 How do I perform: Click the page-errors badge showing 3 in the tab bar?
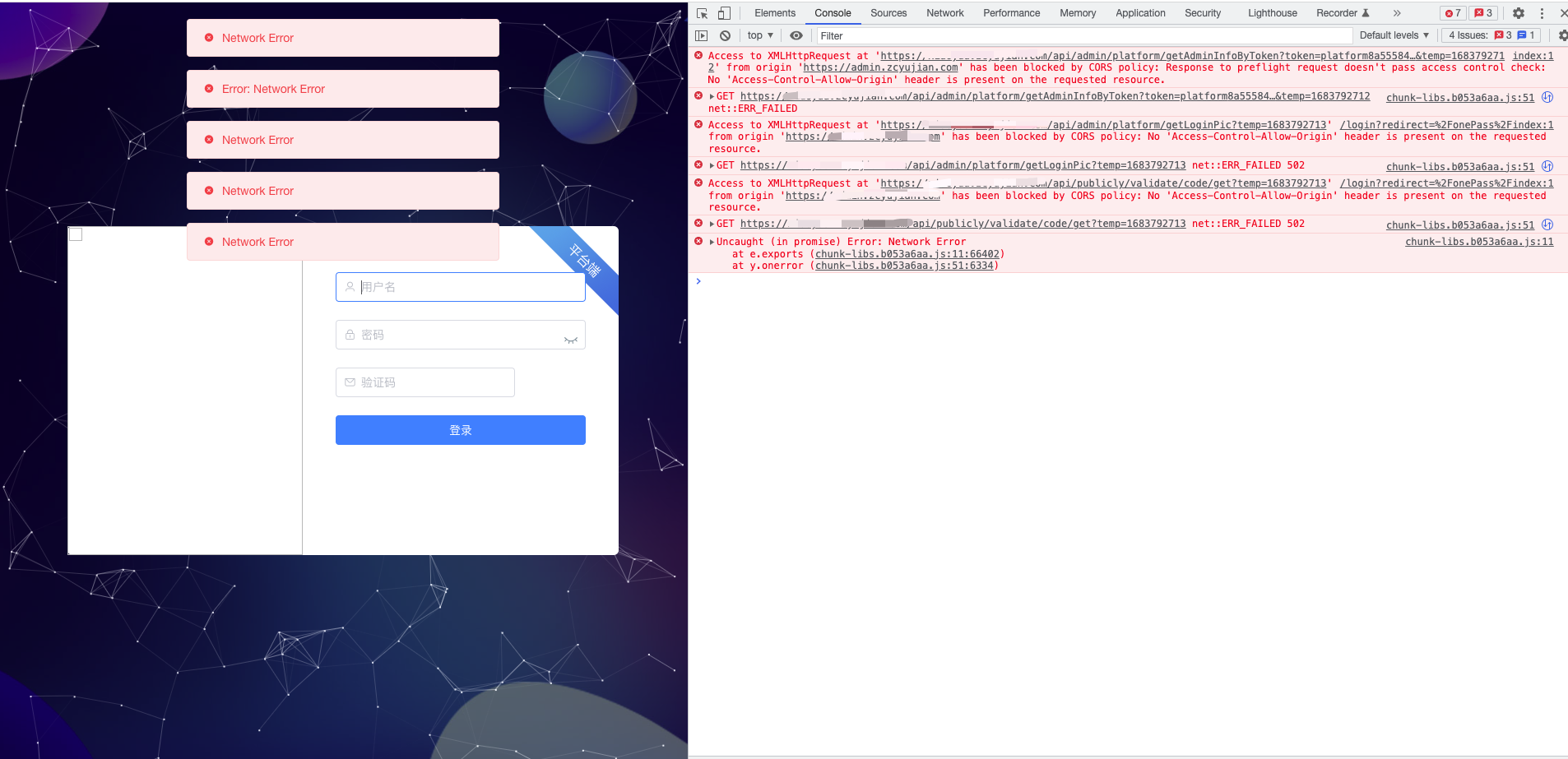[x=1483, y=13]
